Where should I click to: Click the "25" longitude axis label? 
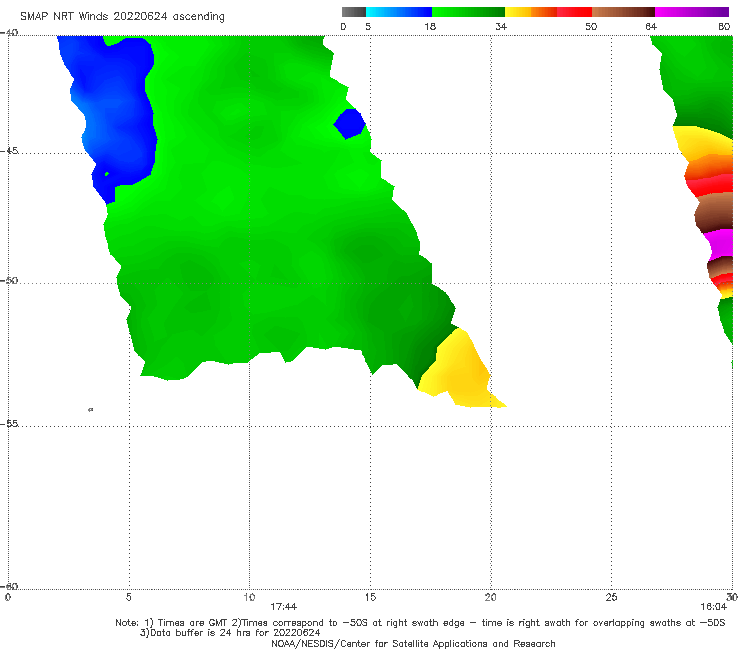coord(612,598)
